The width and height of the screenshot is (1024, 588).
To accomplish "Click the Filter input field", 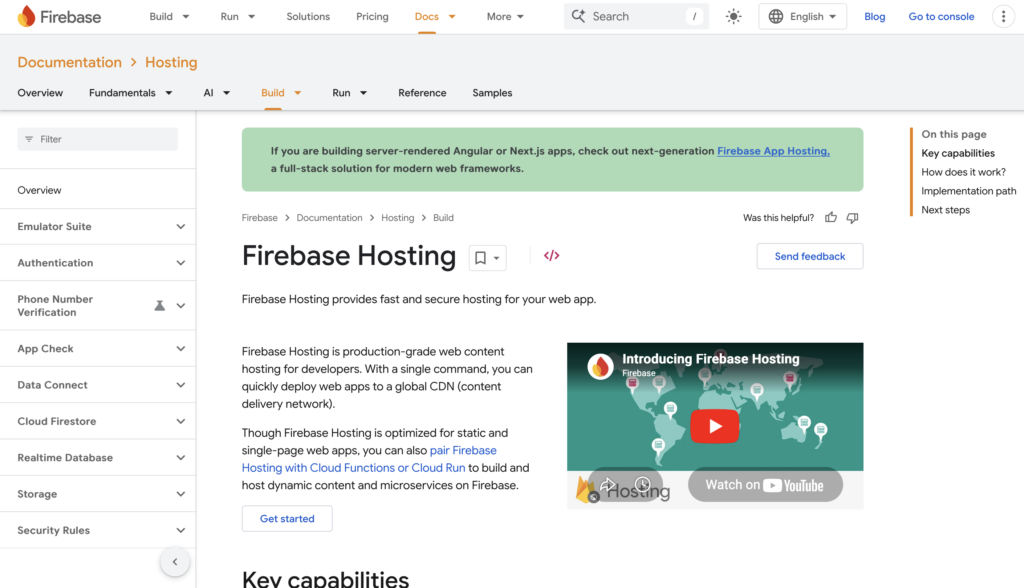I will [97, 138].
